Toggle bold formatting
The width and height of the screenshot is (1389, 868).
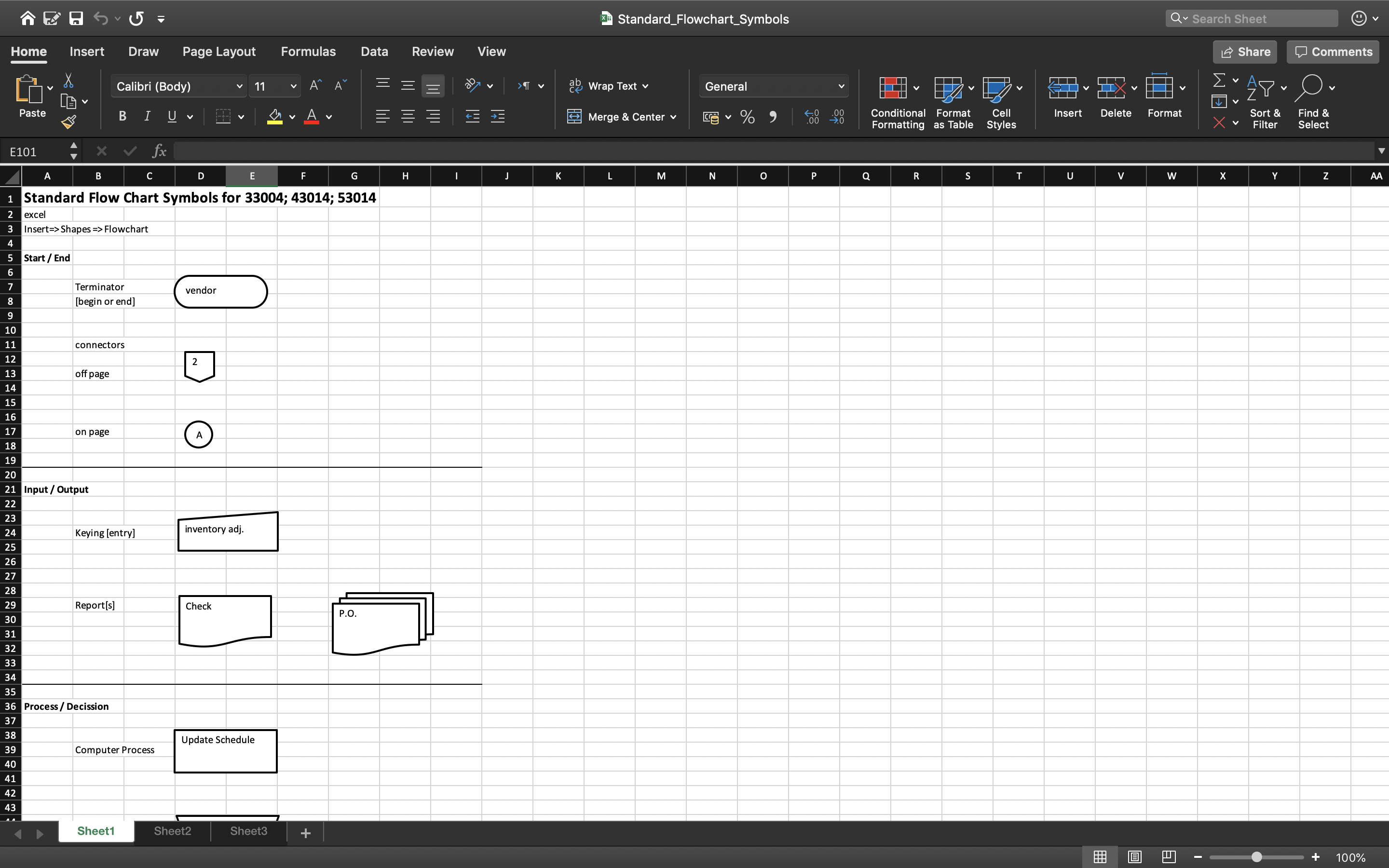pyautogui.click(x=122, y=117)
